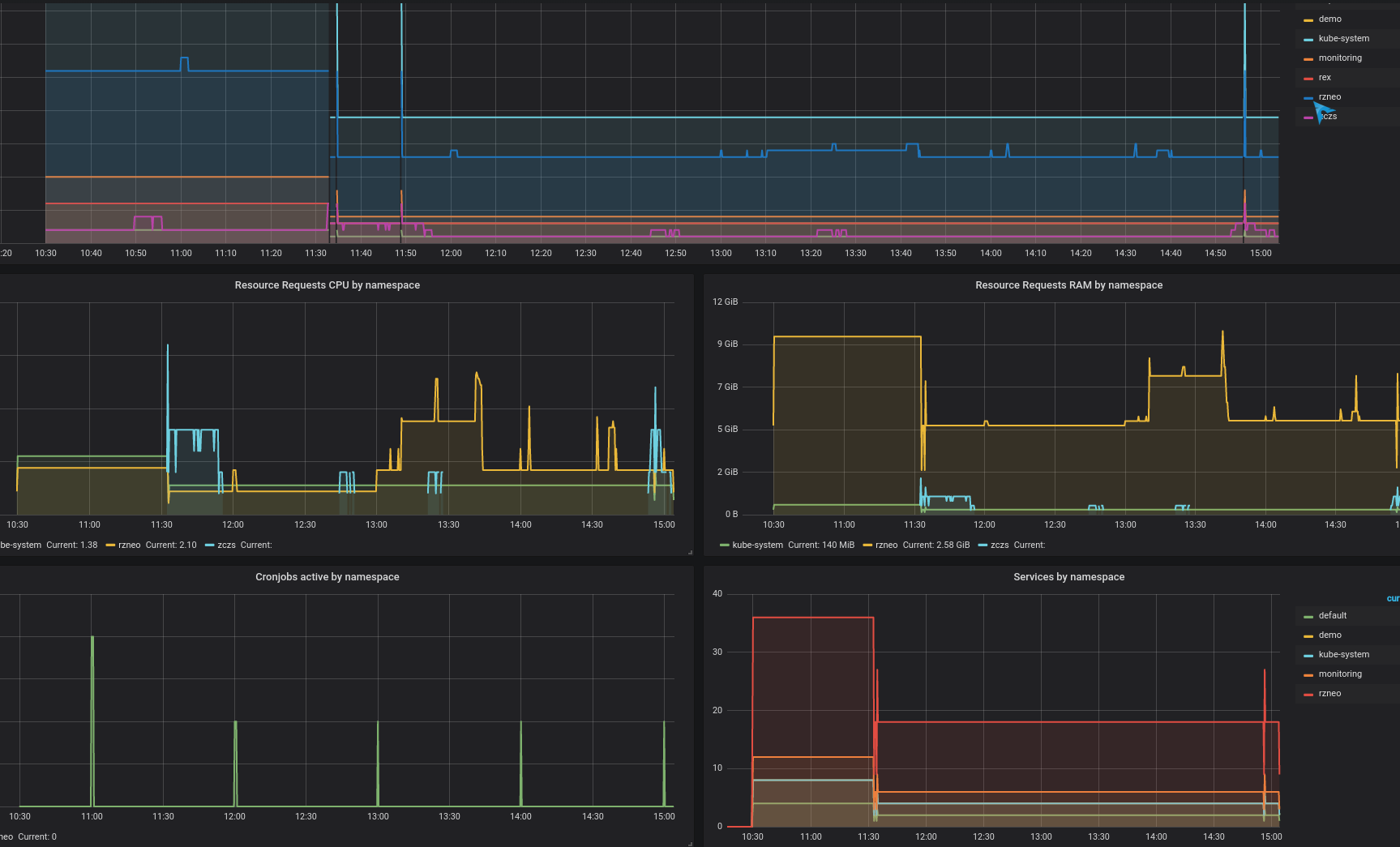
Task: Toggle zczs series in the CPU requests legend
Action: [226, 545]
